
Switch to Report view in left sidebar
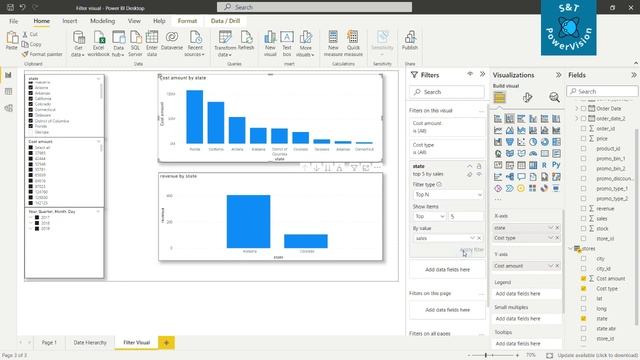8,75
